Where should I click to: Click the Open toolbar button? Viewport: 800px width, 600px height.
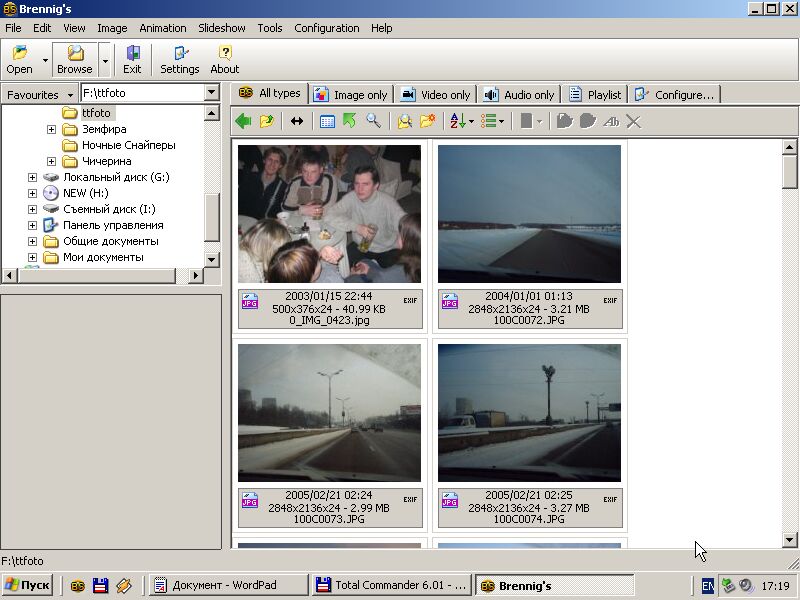click(x=19, y=60)
